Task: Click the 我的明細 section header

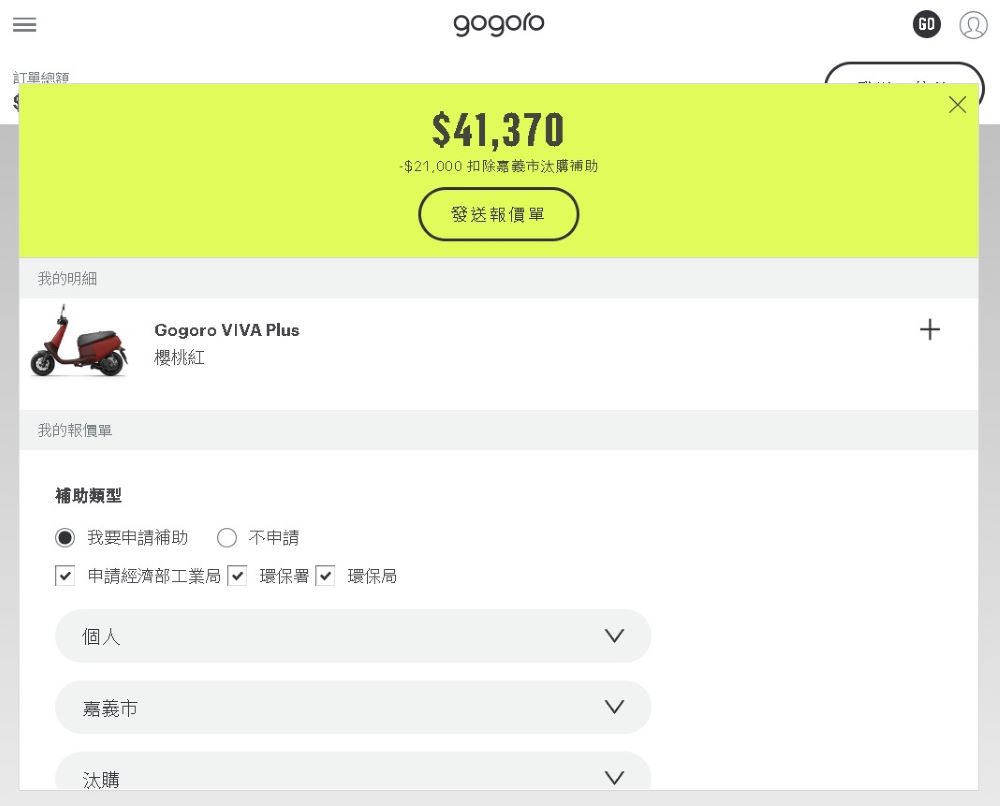Action: point(68,279)
